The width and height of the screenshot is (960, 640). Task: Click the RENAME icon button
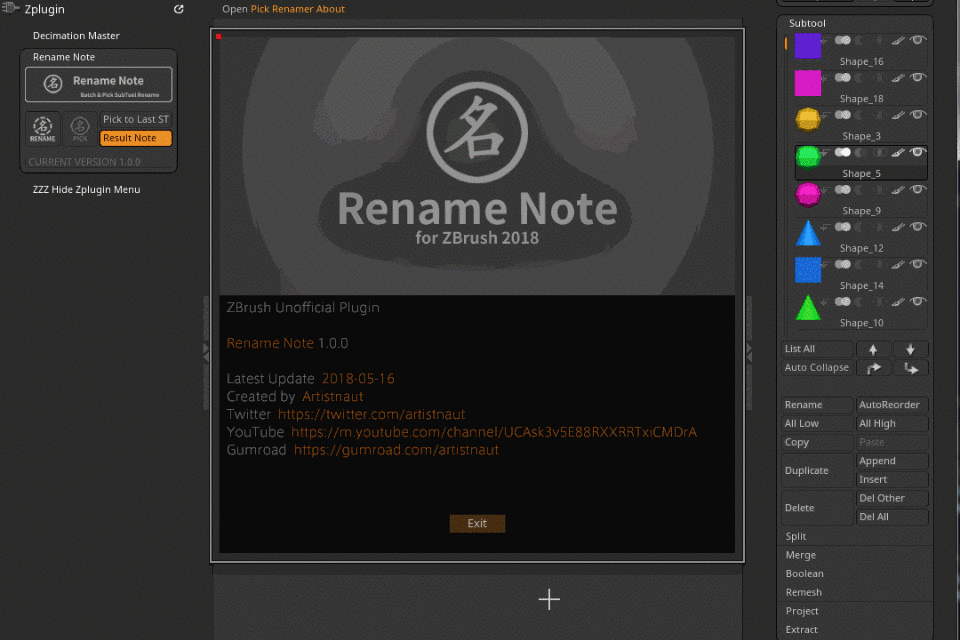point(43,129)
